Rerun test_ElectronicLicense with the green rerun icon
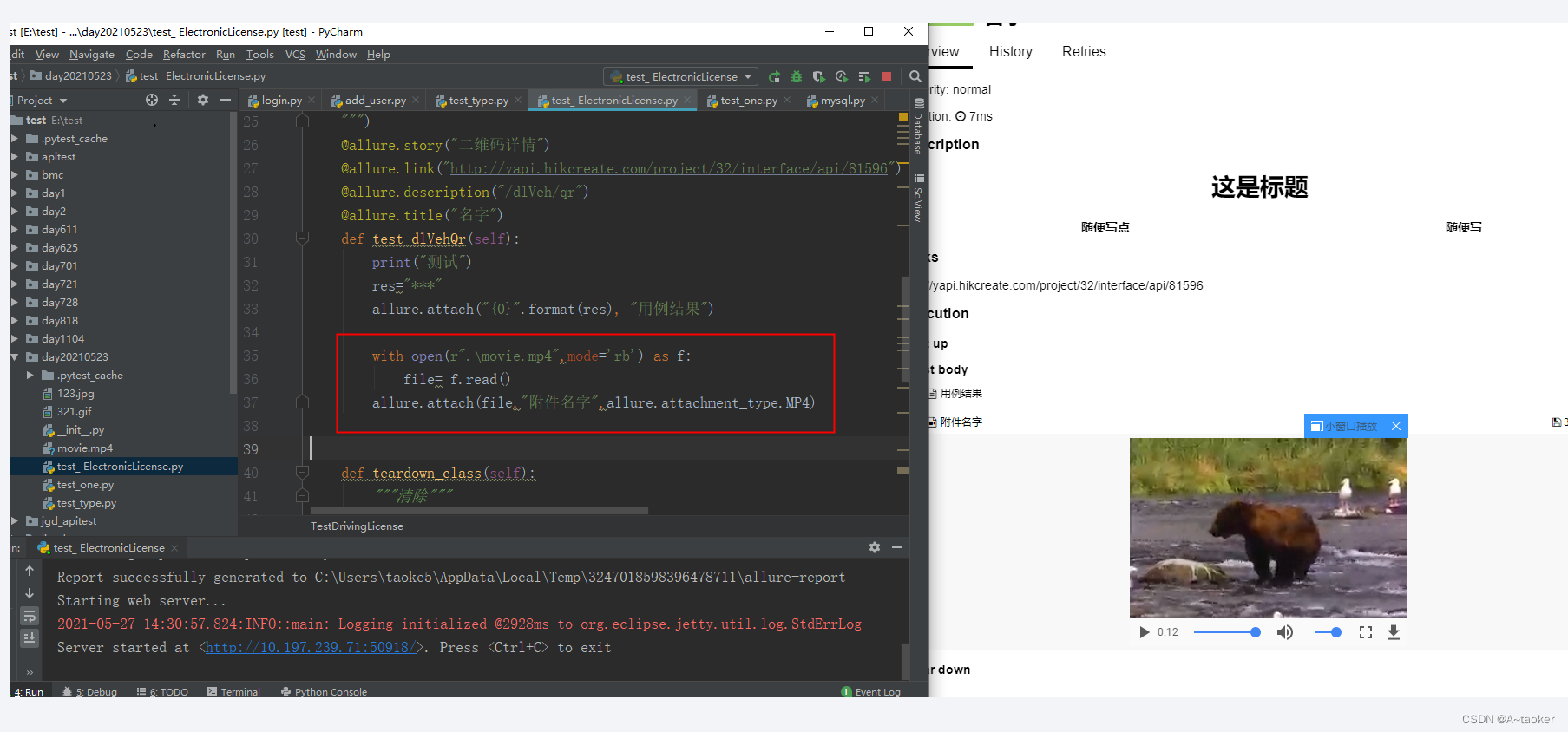The height and width of the screenshot is (732, 1568). (x=774, y=76)
